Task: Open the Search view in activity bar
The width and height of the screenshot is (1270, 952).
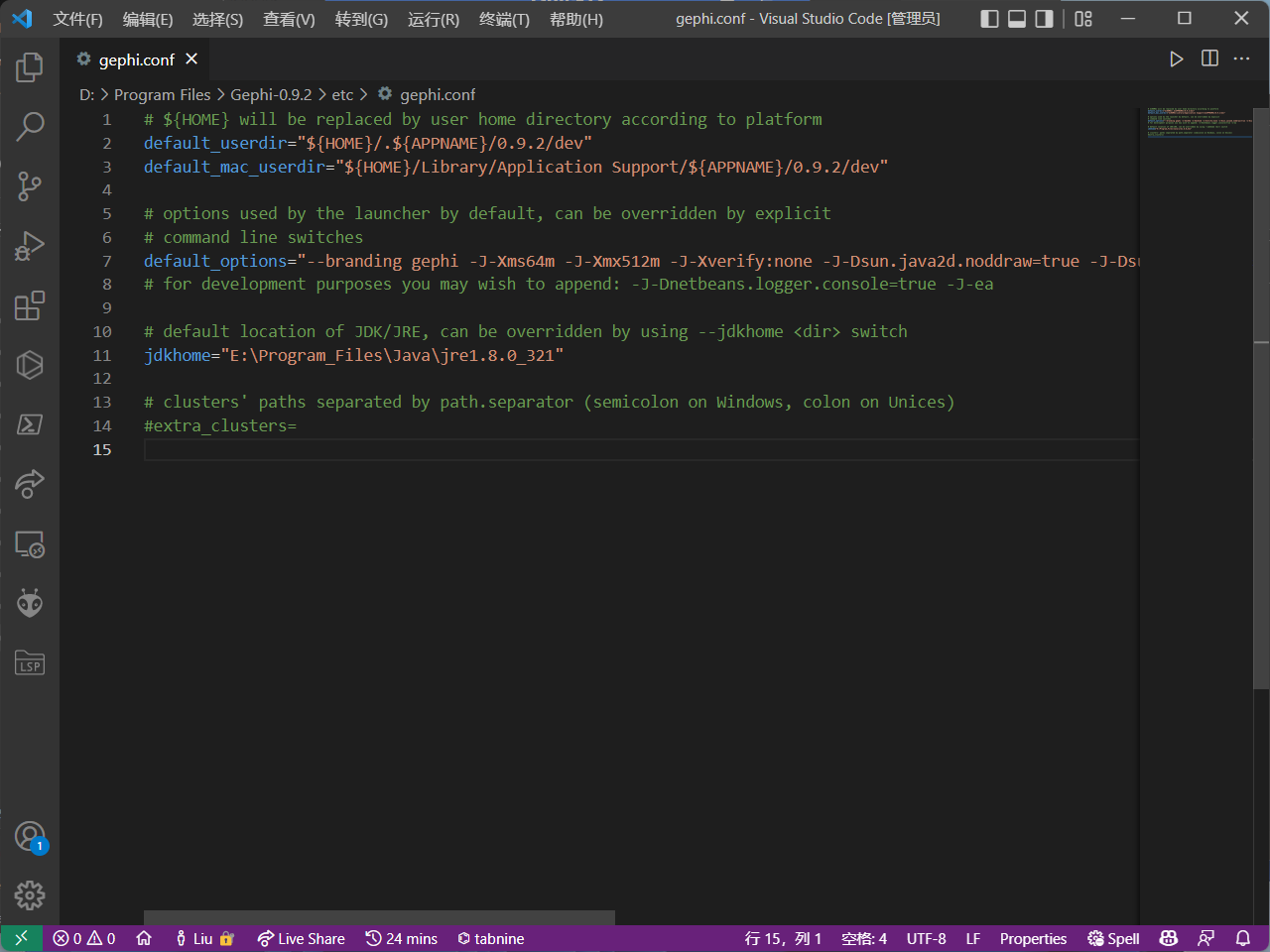Action: pyautogui.click(x=30, y=127)
